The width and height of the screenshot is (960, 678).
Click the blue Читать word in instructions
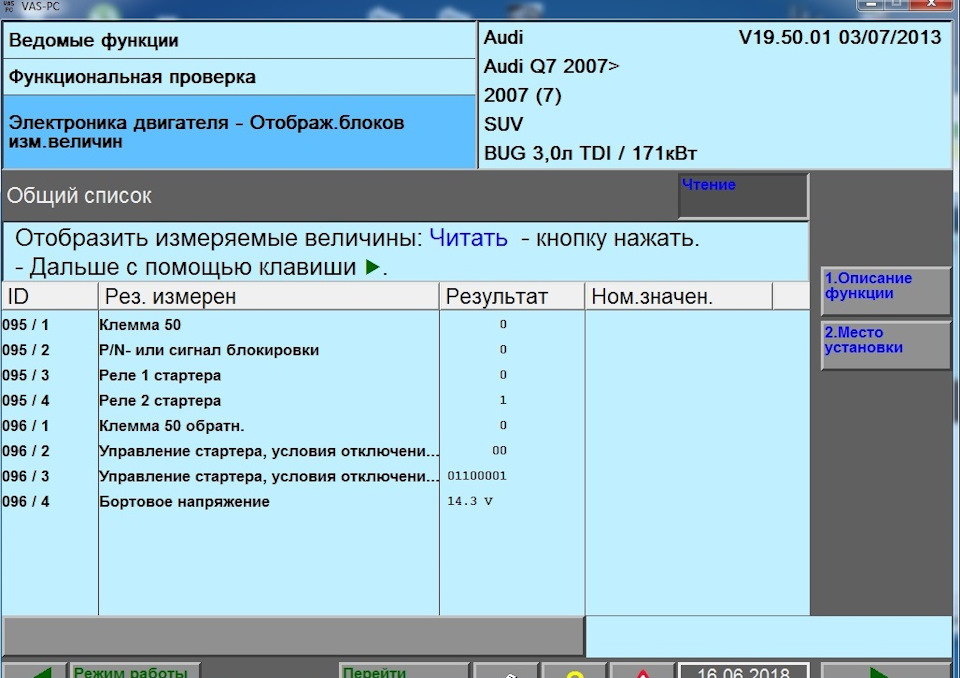point(468,238)
